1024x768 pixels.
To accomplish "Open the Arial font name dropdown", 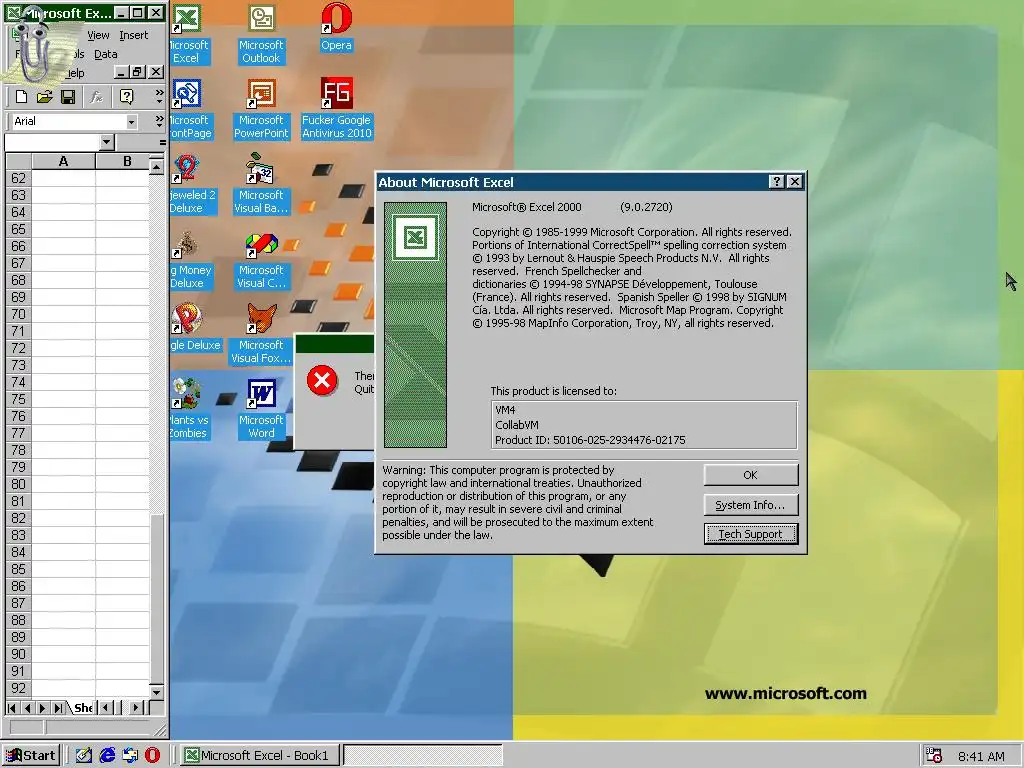I will tap(131, 121).
